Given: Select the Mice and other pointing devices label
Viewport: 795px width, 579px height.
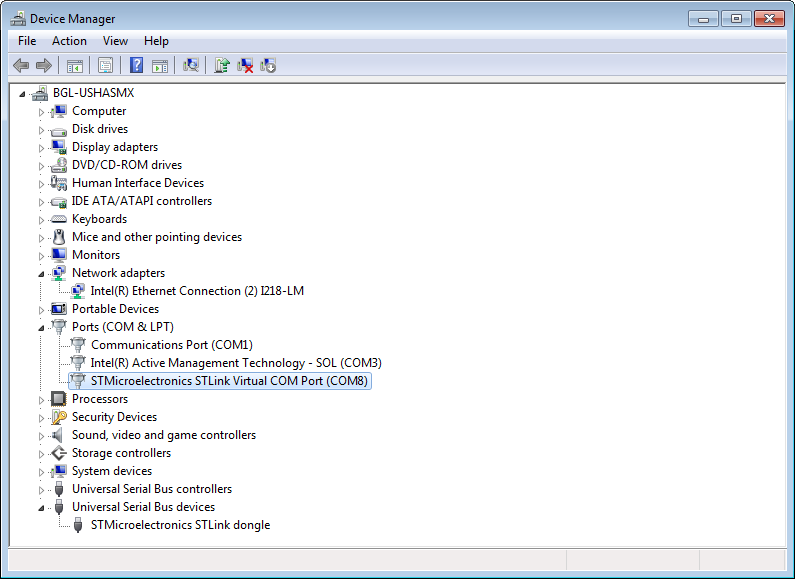Looking at the screenshot, I should (x=157, y=237).
